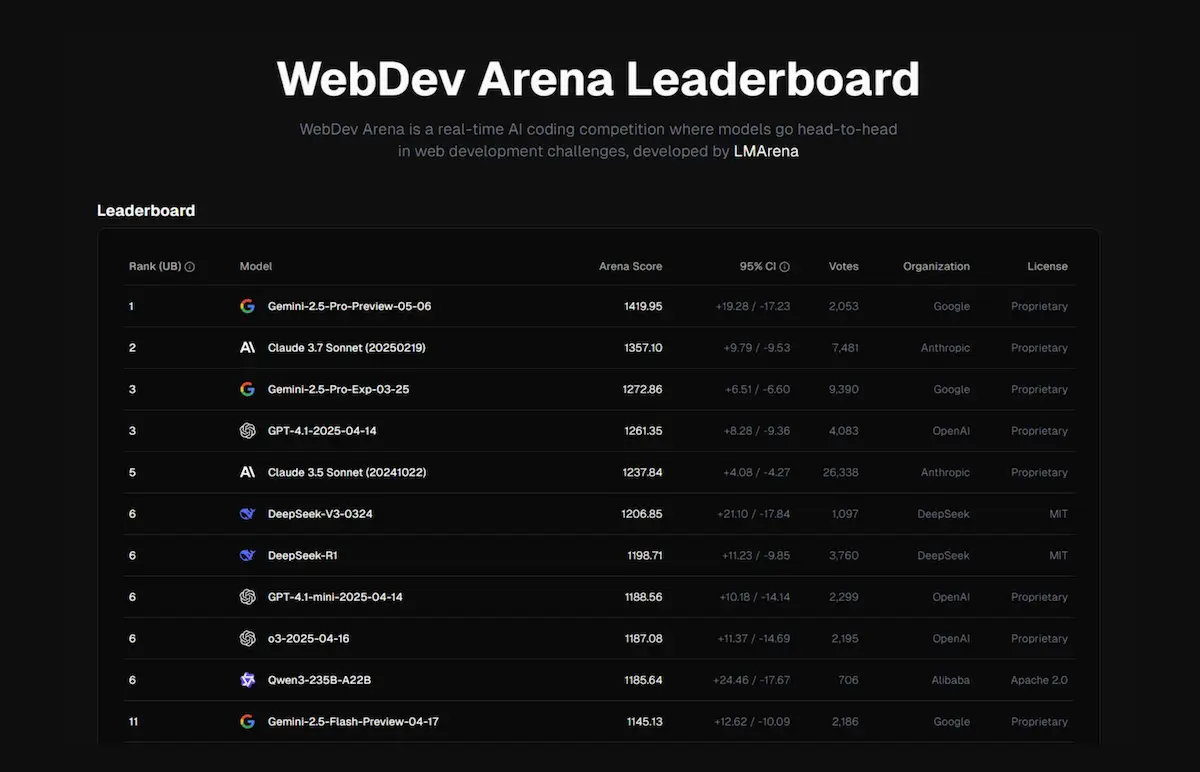Open the LMArena link in the description
This screenshot has width=1200, height=772.
(766, 152)
